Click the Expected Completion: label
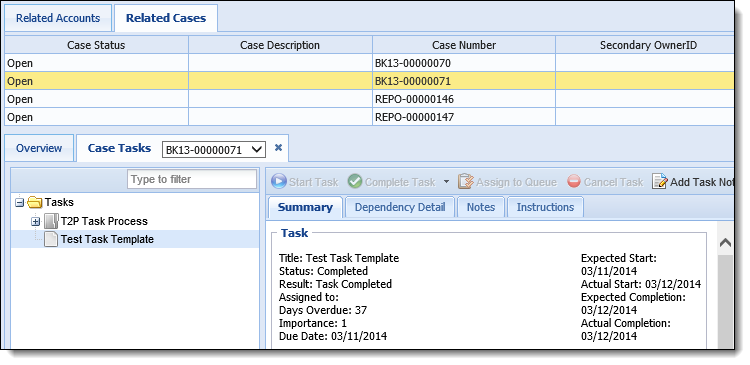Image resolution: width=750 pixels, height=365 pixels. (633, 297)
